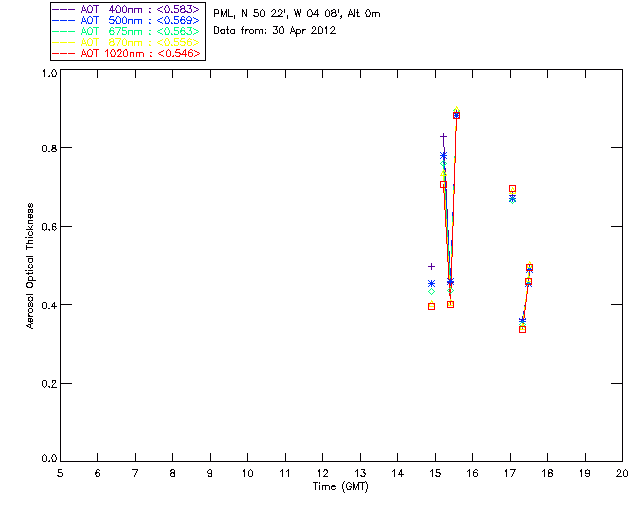Click the x-axis tick label '6'
The height and width of the screenshot is (512, 640).
click(98, 473)
